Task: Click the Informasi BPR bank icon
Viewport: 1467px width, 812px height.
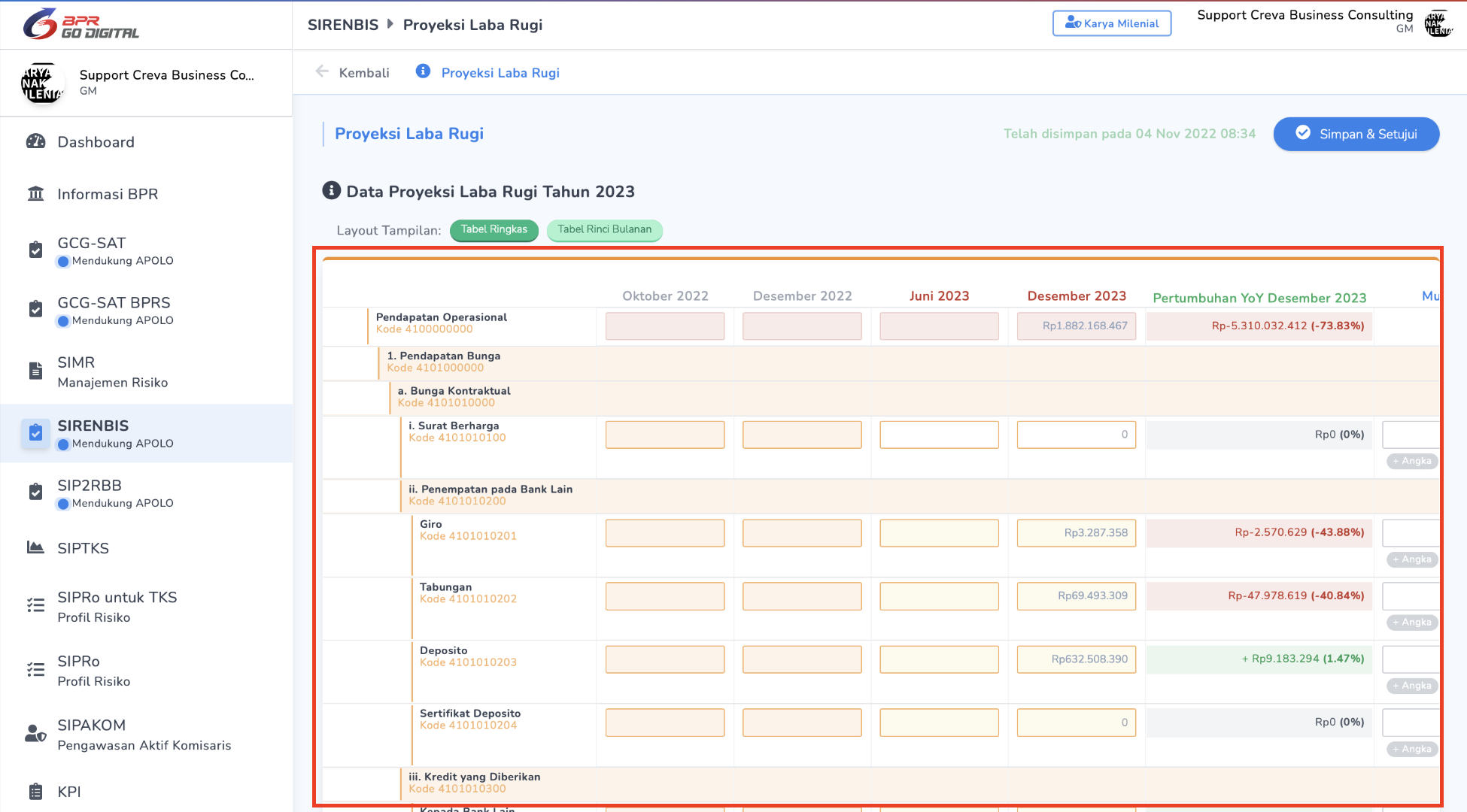Action: click(36, 194)
